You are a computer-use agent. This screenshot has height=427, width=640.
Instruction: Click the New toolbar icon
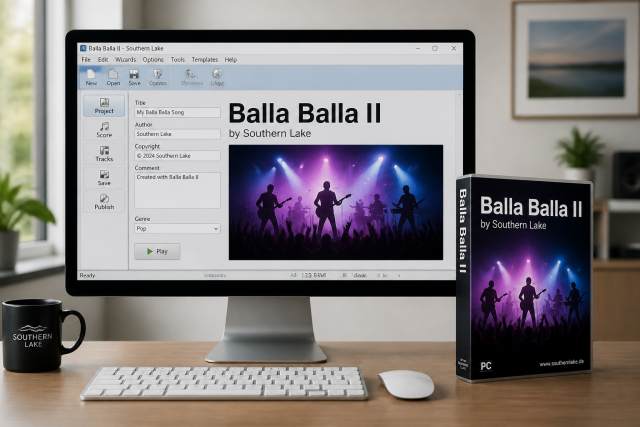[x=91, y=77]
